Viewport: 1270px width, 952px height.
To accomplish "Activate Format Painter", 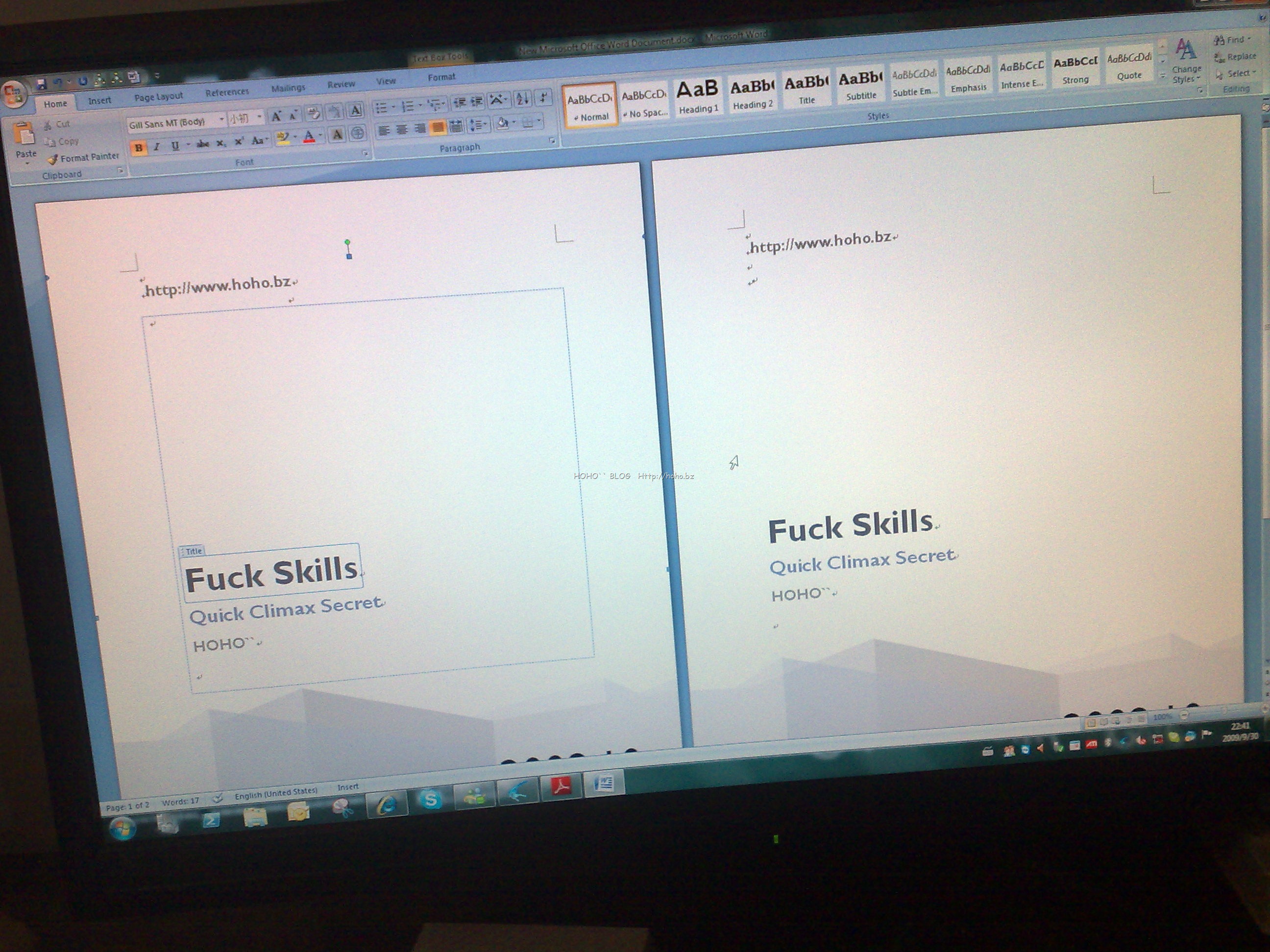I will point(84,157).
